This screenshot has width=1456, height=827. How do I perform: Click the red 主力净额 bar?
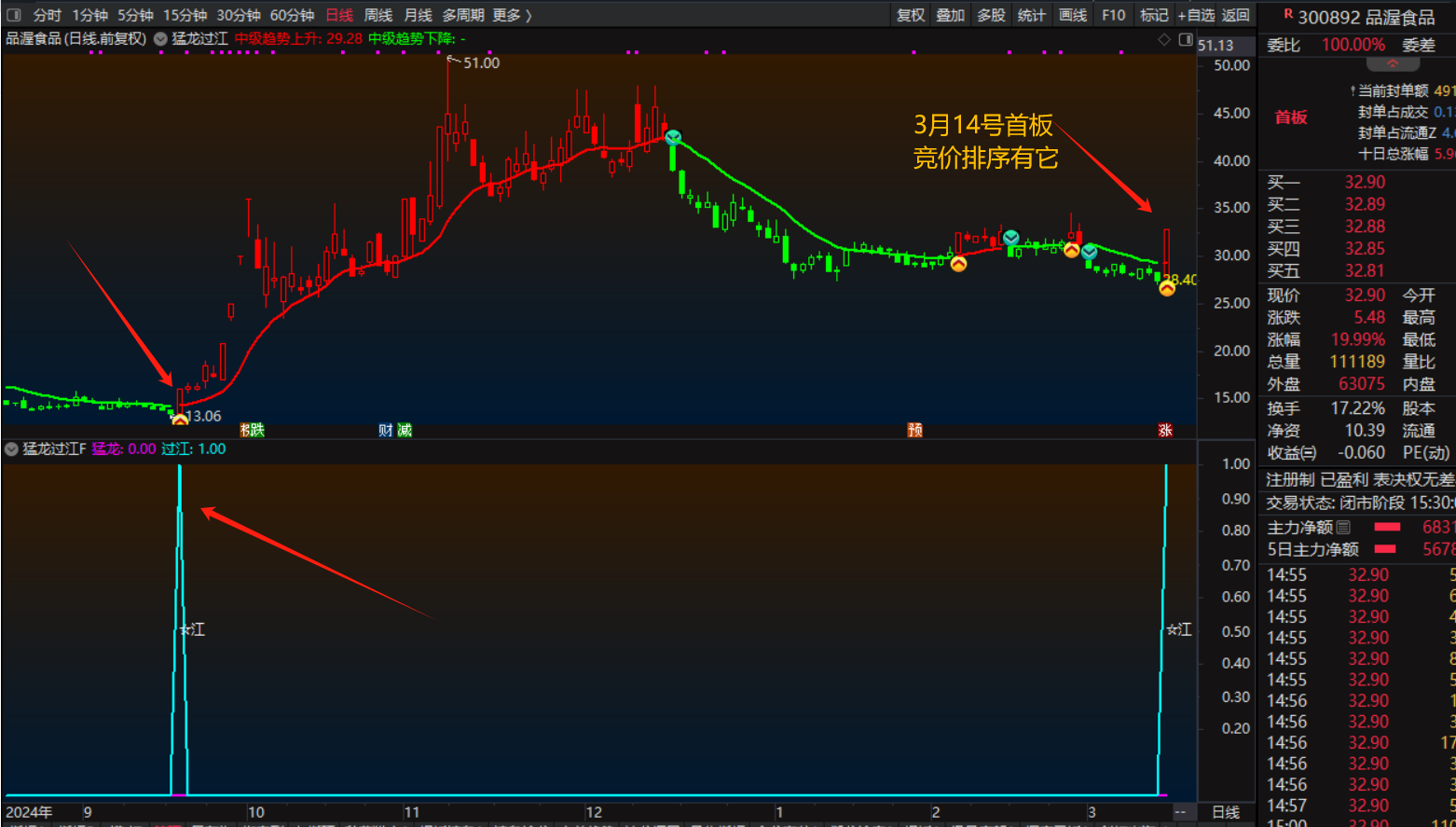[1387, 528]
